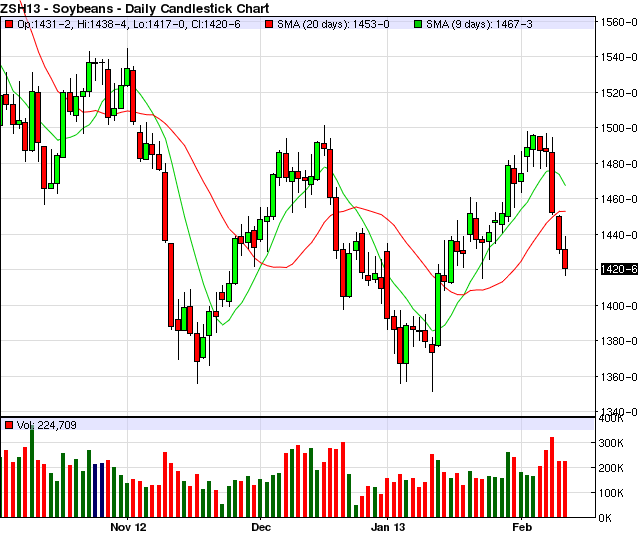Click the 1480-0 price axis label
Screen dimensions: 640x536
[x=618, y=164]
